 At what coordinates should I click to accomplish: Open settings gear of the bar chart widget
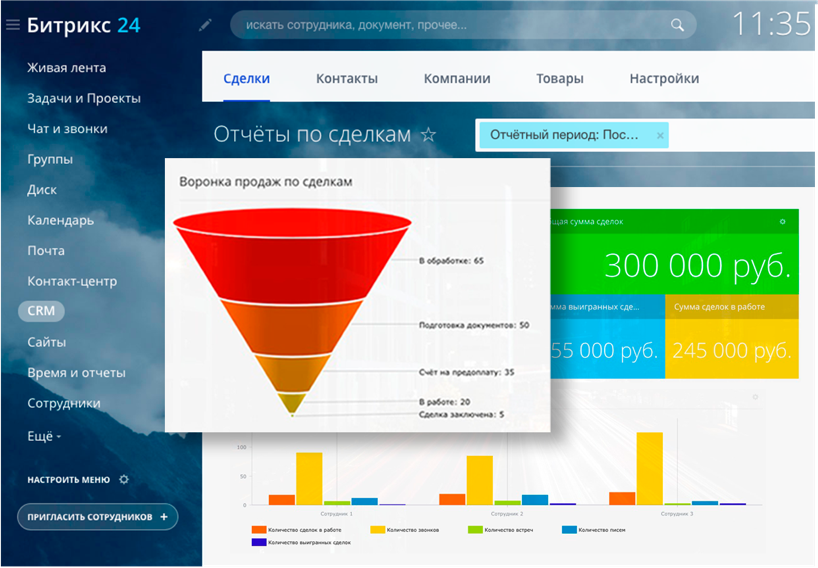click(755, 397)
